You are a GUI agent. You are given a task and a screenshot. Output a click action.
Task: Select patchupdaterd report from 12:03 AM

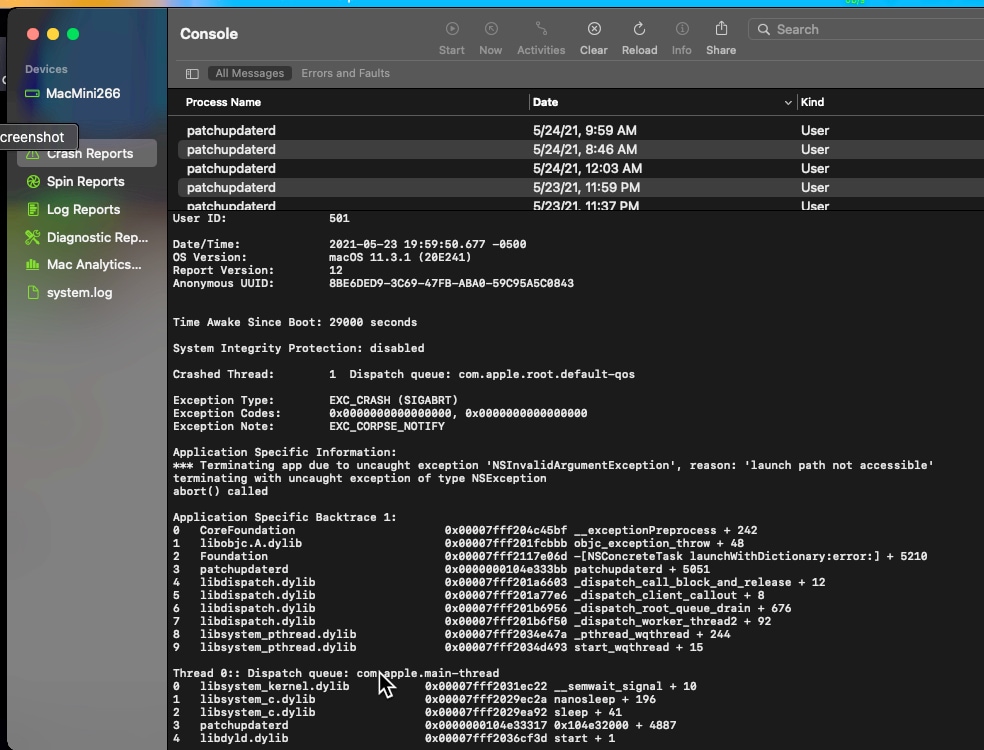[x=580, y=168]
